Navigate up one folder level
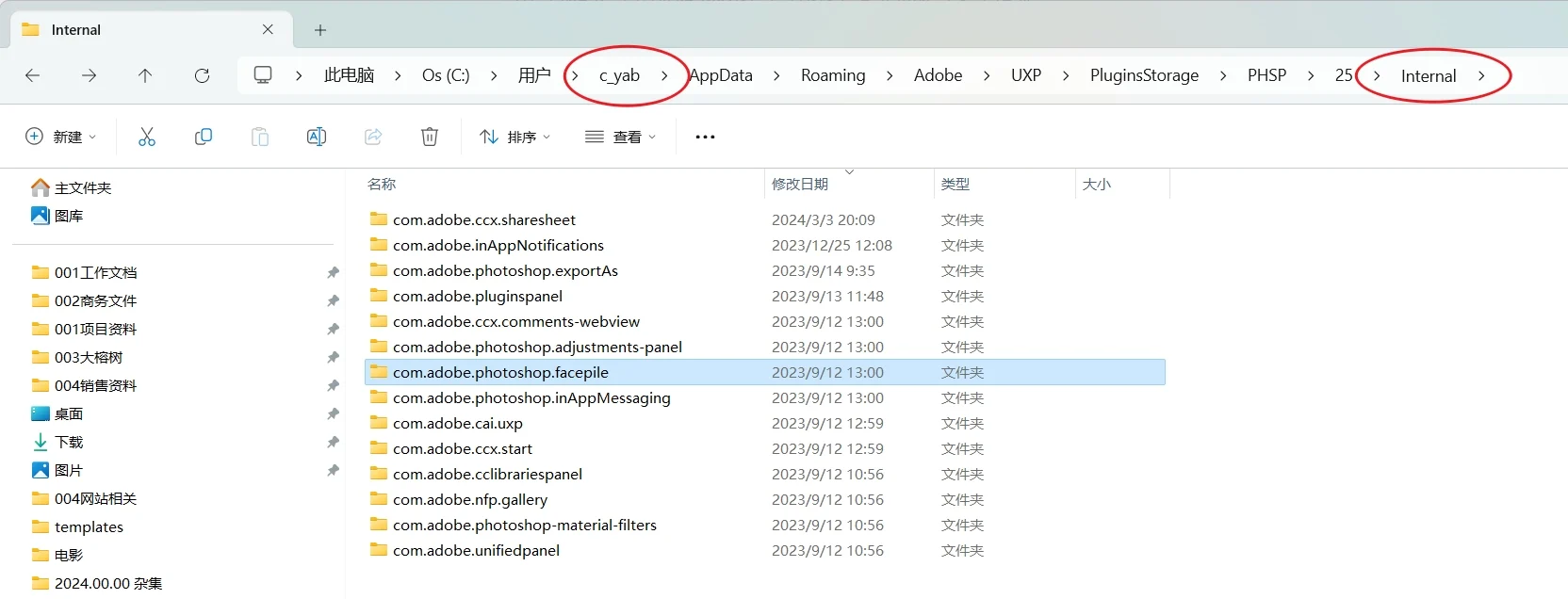The image size is (1568, 599). click(x=145, y=75)
